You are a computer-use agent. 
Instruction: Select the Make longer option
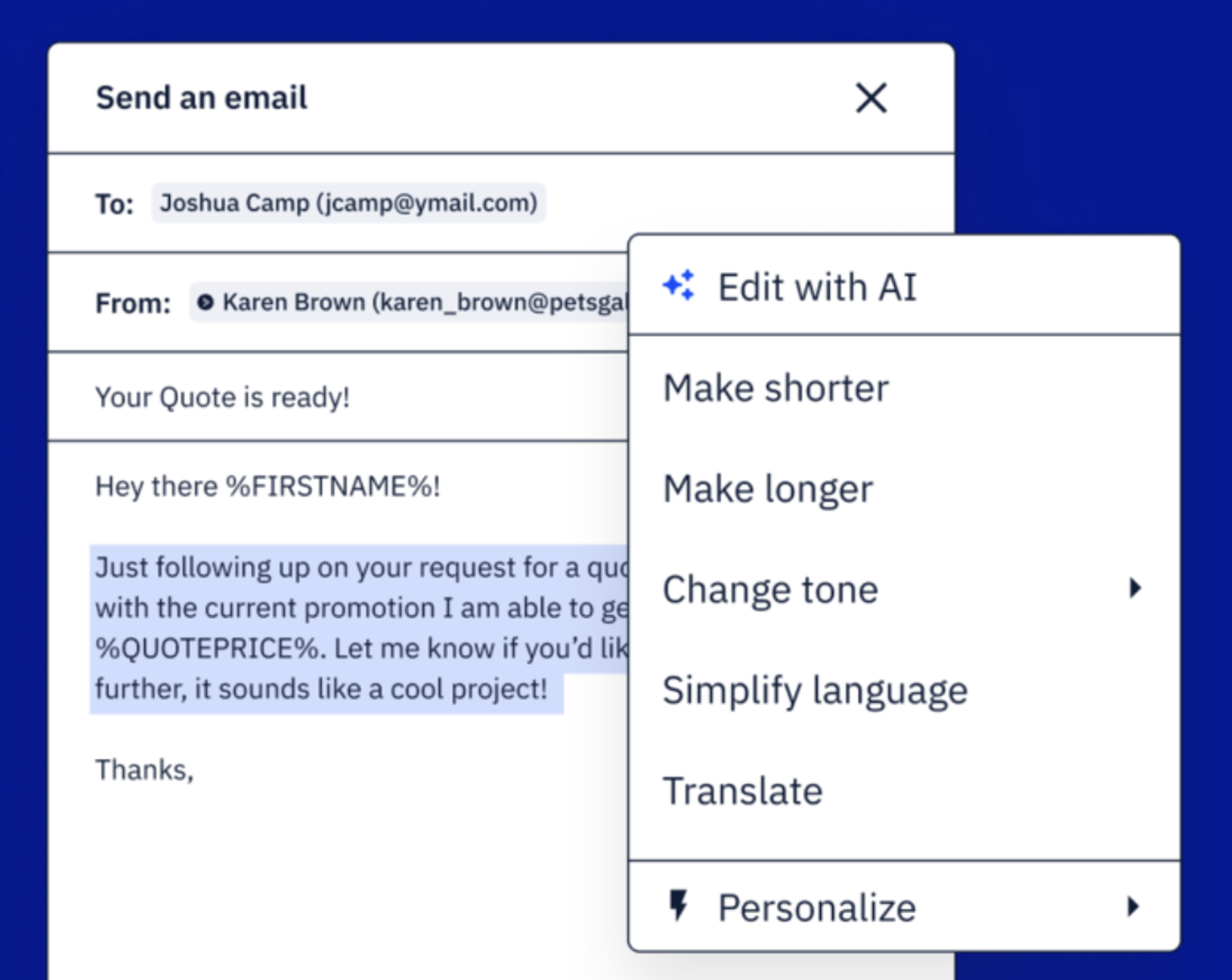click(x=768, y=489)
